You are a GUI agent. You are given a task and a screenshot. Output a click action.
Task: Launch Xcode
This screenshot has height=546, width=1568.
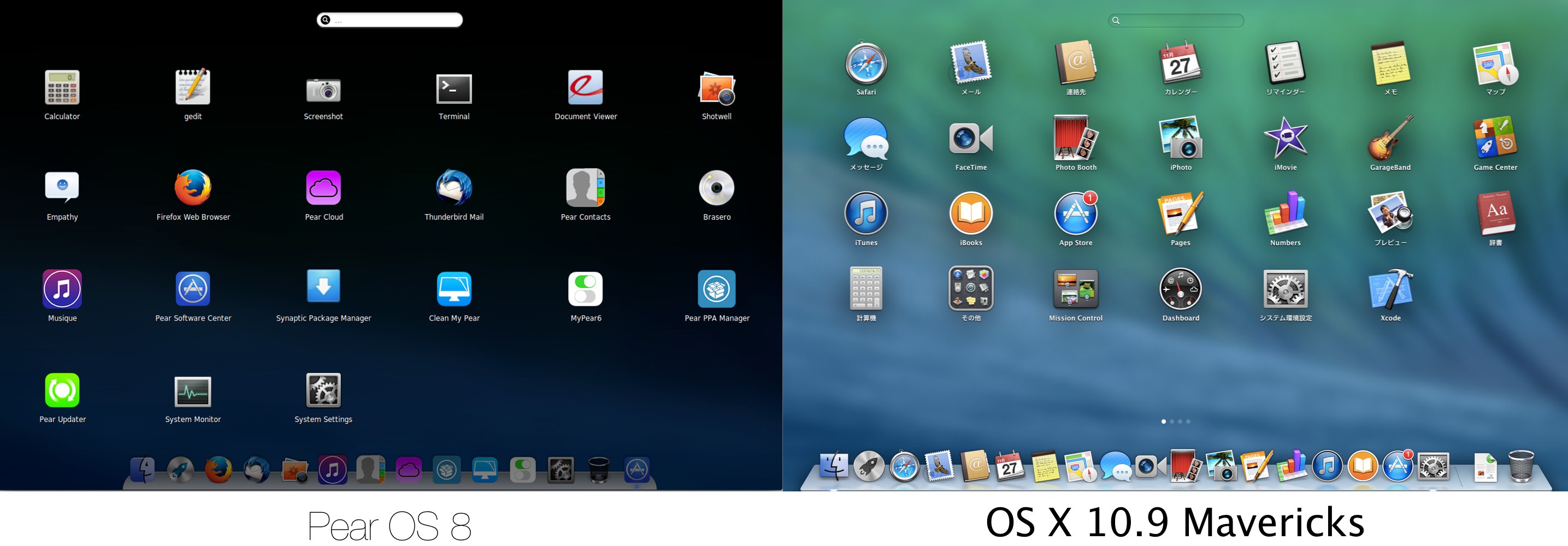point(1390,289)
